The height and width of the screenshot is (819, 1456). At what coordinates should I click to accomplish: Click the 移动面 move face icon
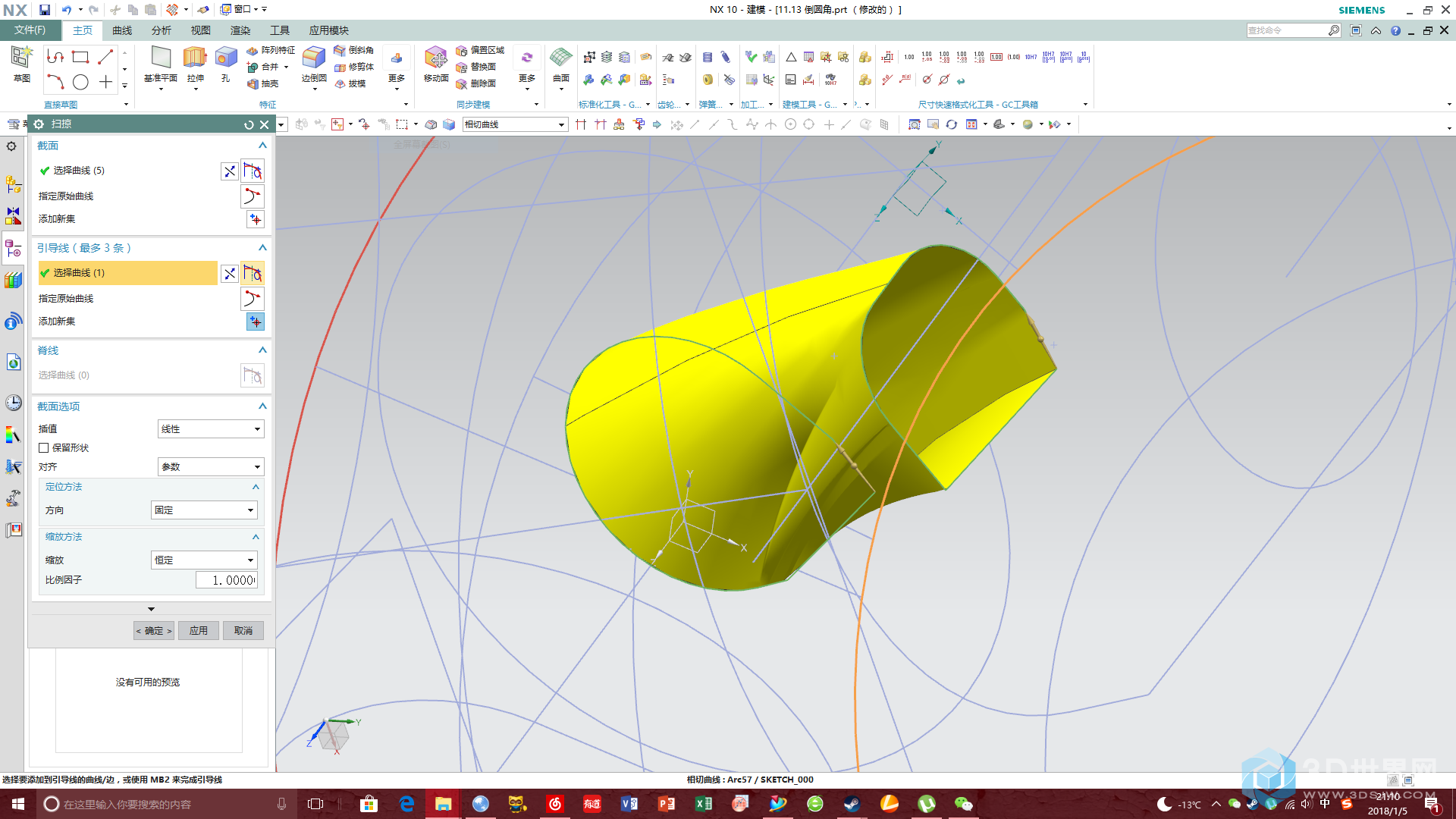coord(436,58)
